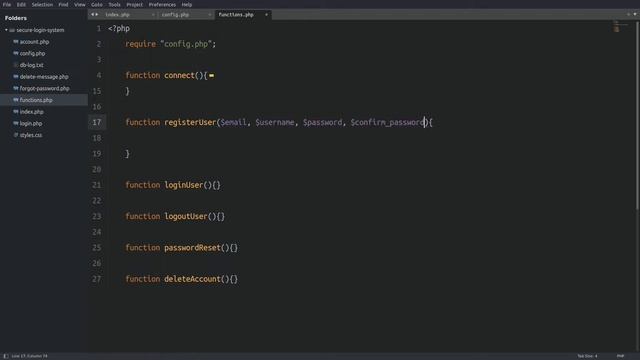Open the Selection menu
This screenshot has width=640, height=360.
point(42,4)
